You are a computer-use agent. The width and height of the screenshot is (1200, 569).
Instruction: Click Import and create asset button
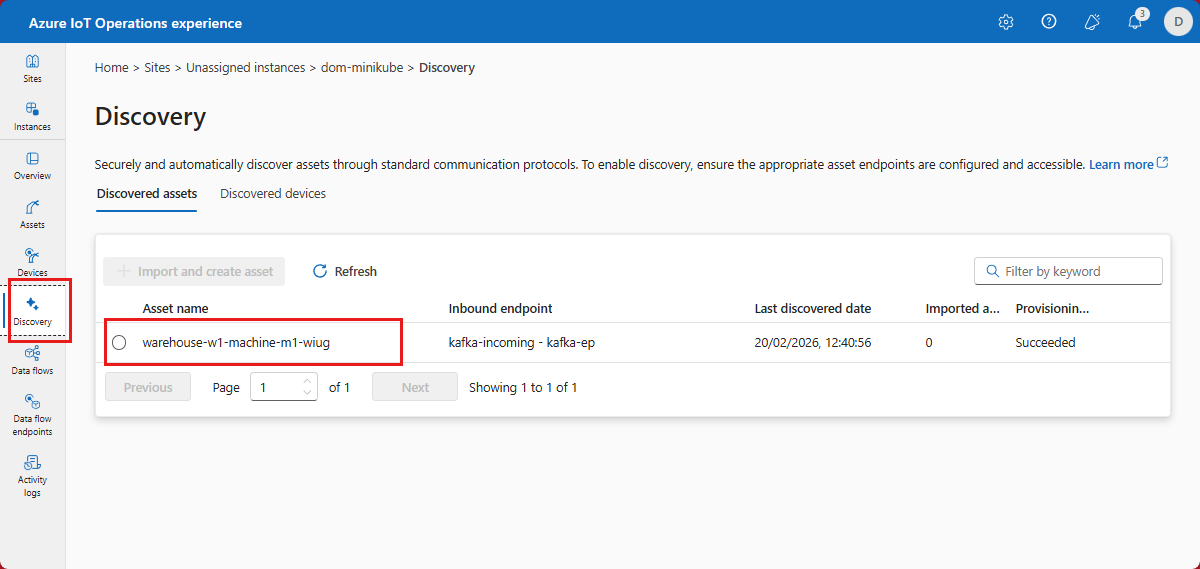pyautogui.click(x=195, y=271)
